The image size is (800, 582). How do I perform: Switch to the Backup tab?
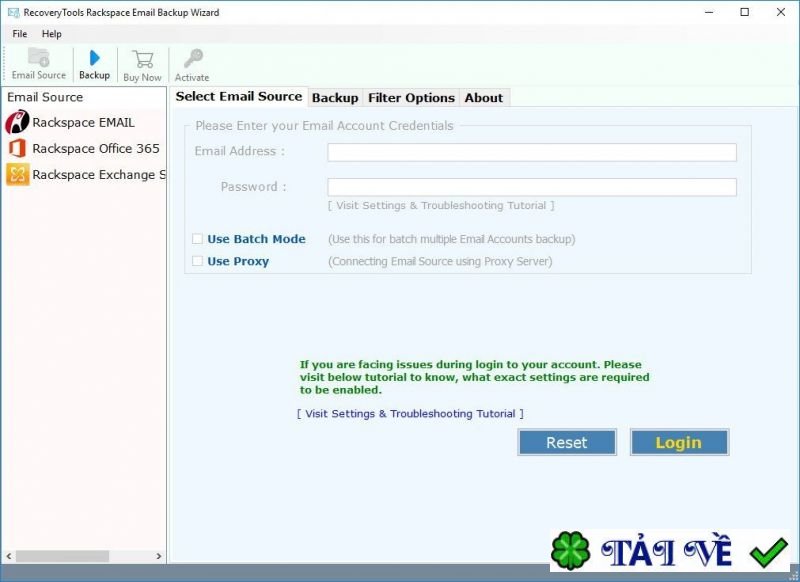(335, 98)
